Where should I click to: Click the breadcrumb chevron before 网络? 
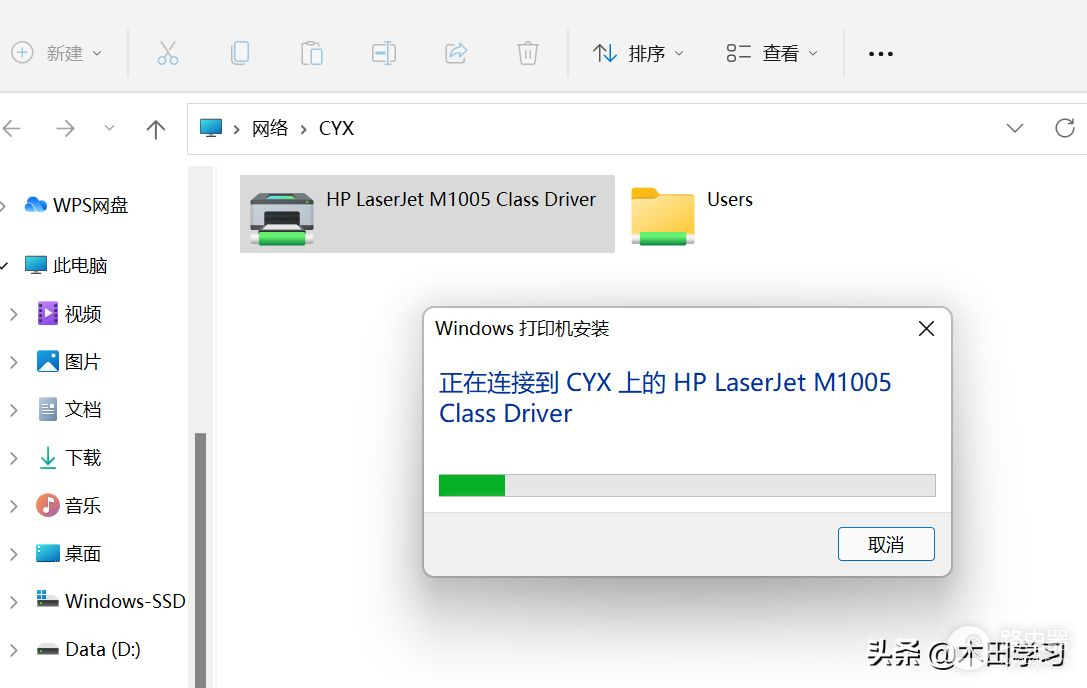[x=236, y=129]
